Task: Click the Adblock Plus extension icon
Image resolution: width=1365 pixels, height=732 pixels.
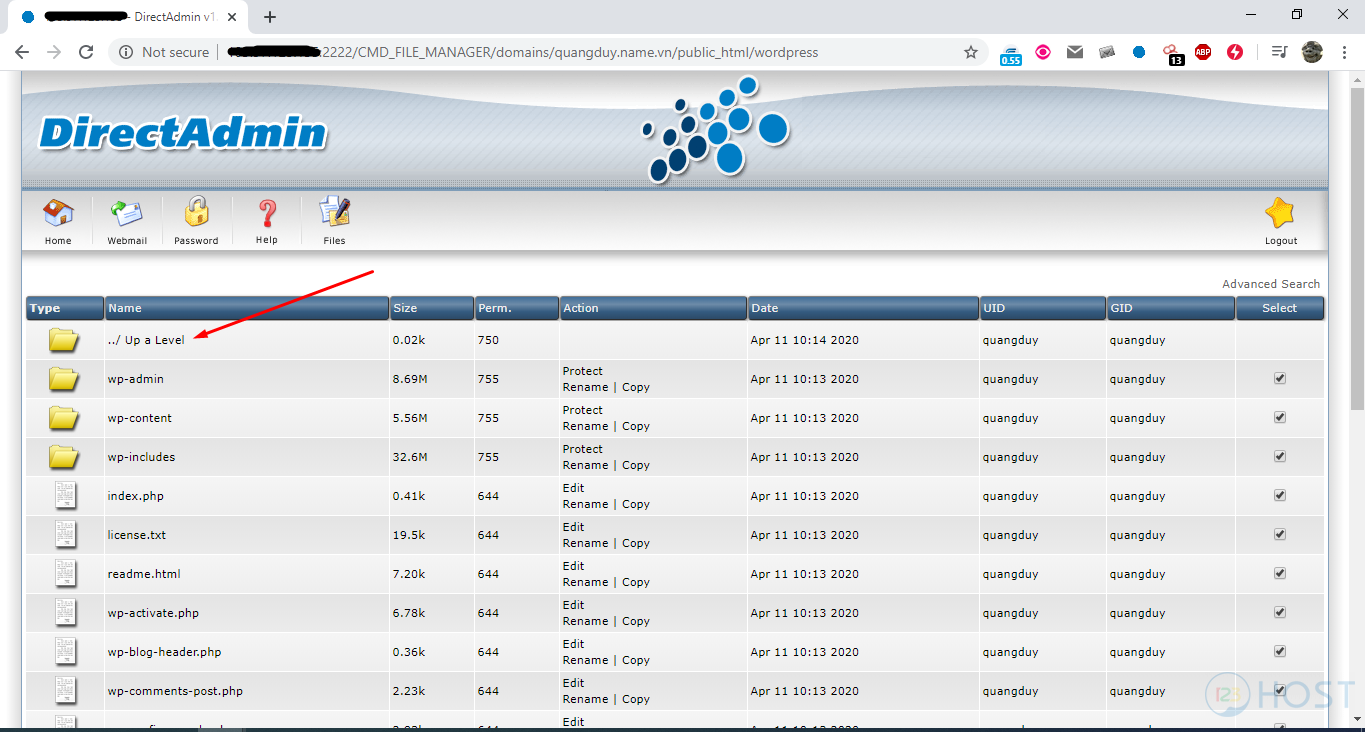Action: pyautogui.click(x=1203, y=52)
